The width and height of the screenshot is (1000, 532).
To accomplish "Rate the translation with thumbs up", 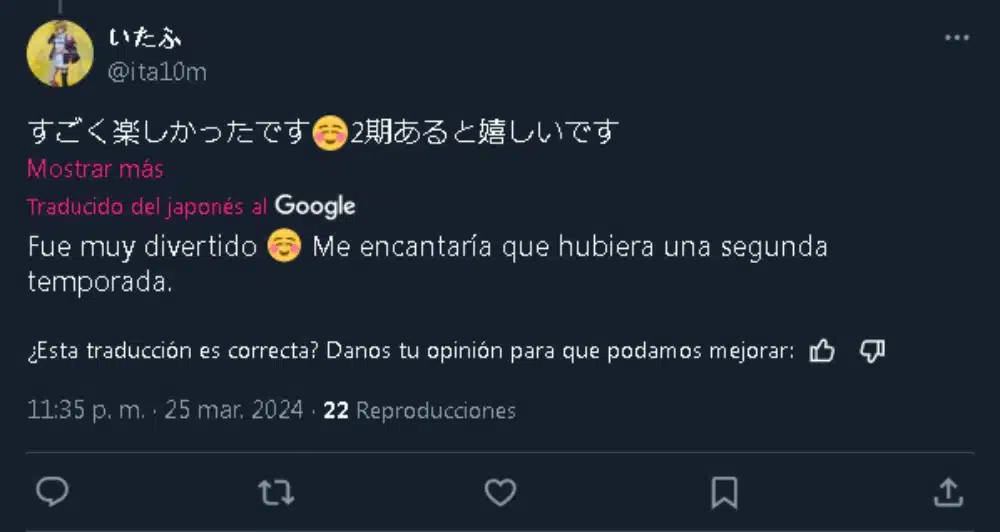I will [822, 351].
